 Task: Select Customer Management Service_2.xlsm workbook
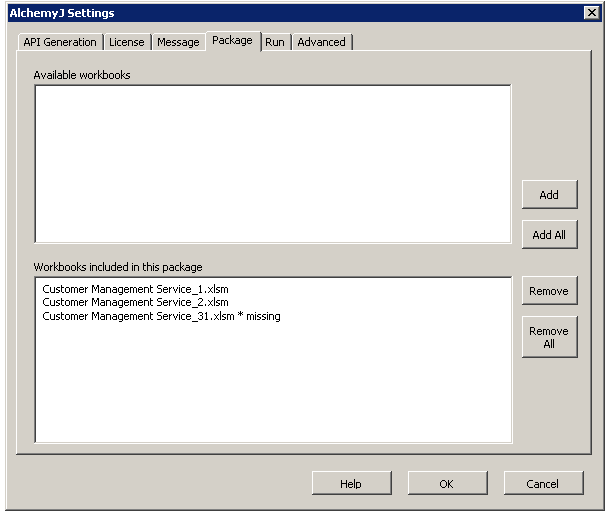tap(135, 302)
